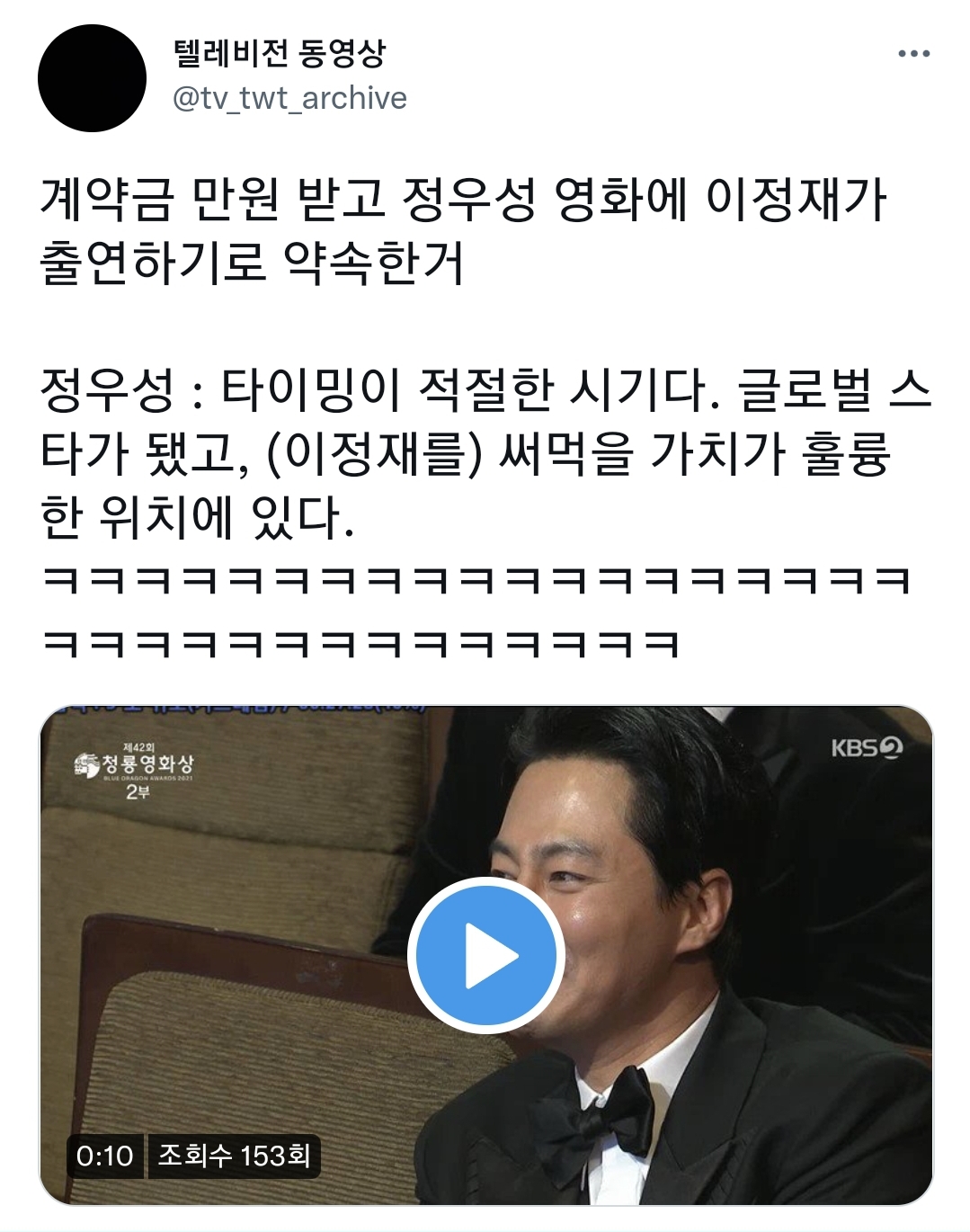Click the first row of ㅋㅋㅋ laughter text
970x1232 pixels.
[476, 581]
